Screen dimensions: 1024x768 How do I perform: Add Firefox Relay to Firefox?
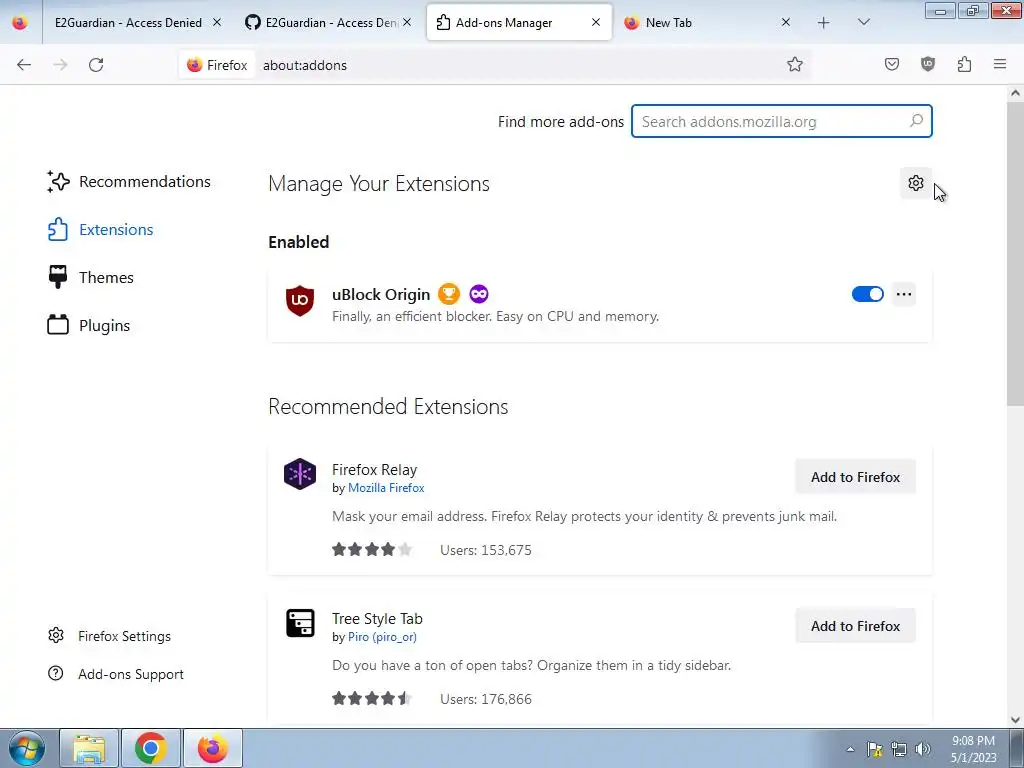(x=856, y=477)
